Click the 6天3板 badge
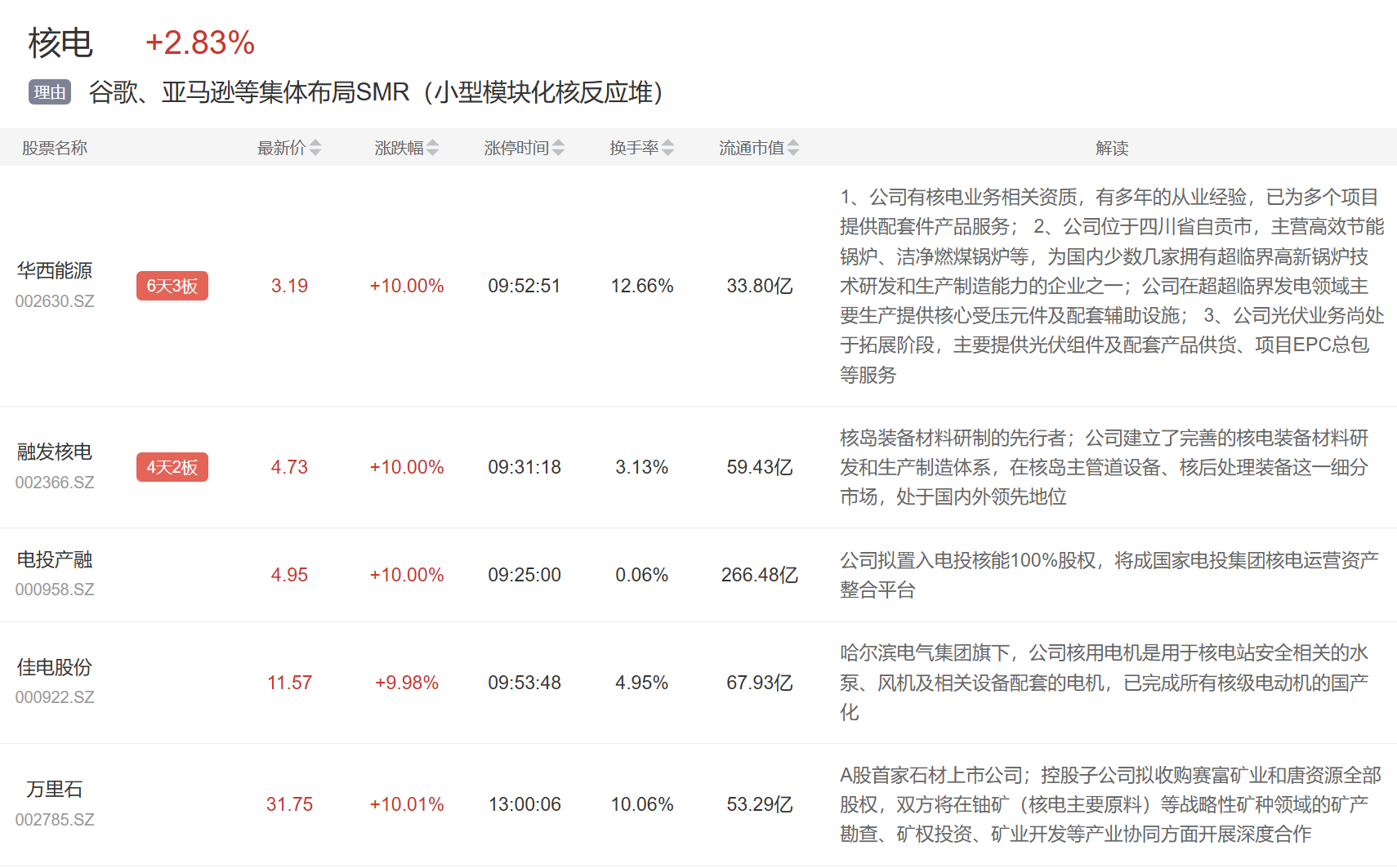This screenshot has height=868, width=1397. pos(172,286)
